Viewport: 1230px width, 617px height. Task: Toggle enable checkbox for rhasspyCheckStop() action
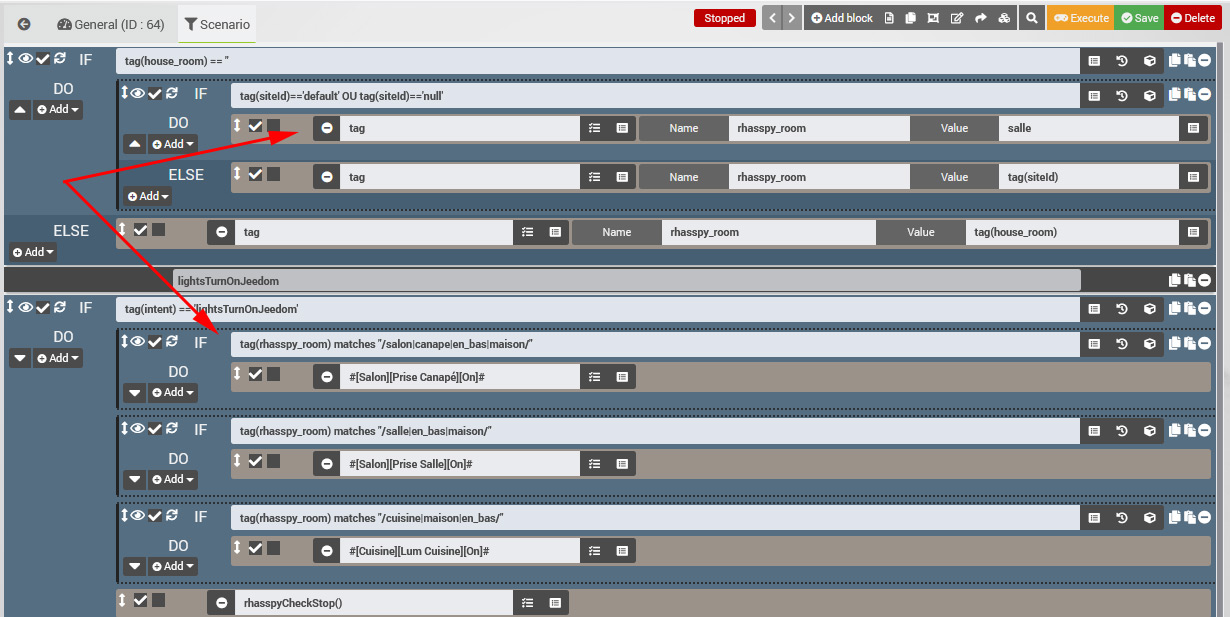pos(140,600)
